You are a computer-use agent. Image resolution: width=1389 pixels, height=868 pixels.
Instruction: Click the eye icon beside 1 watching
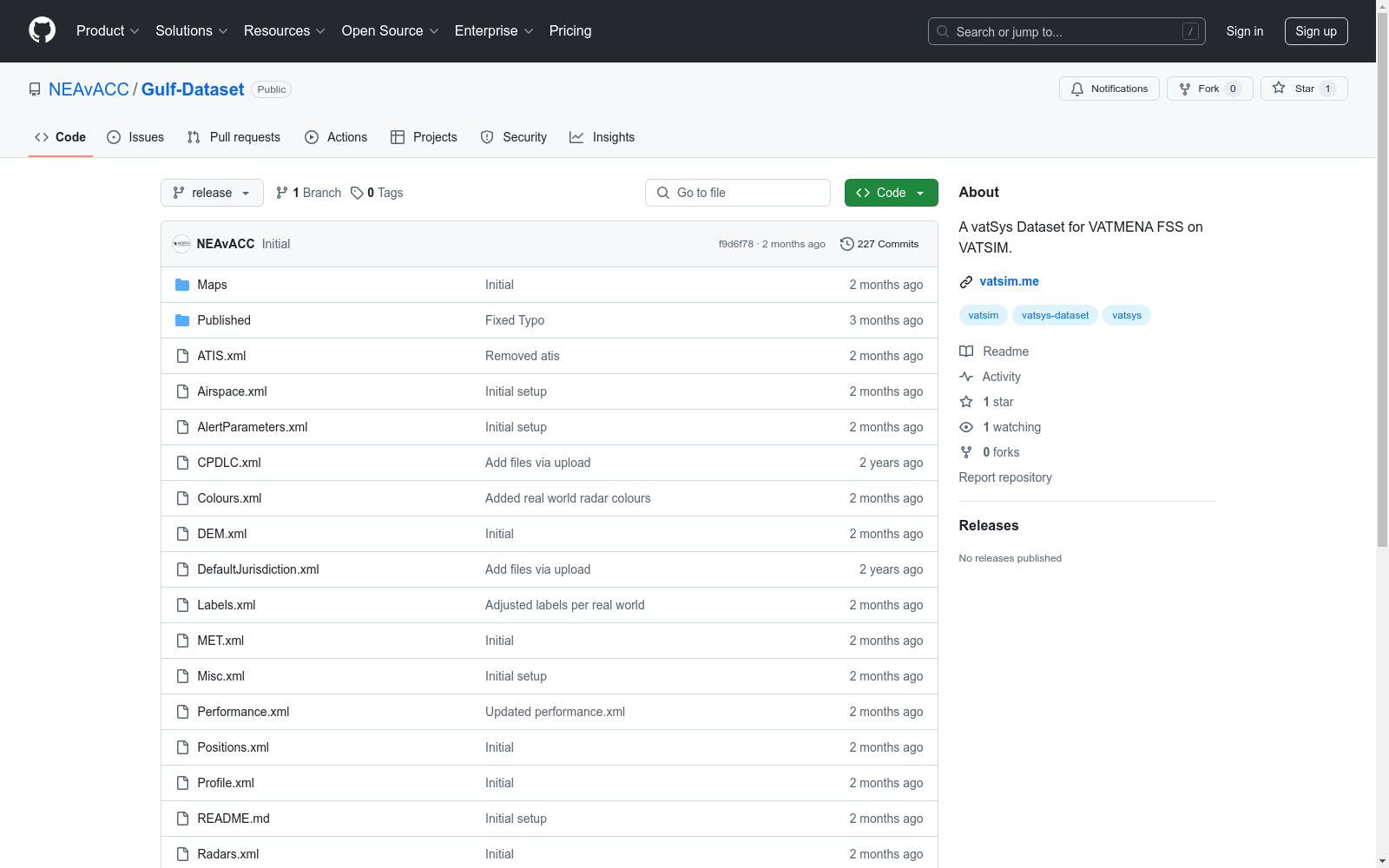(x=966, y=427)
